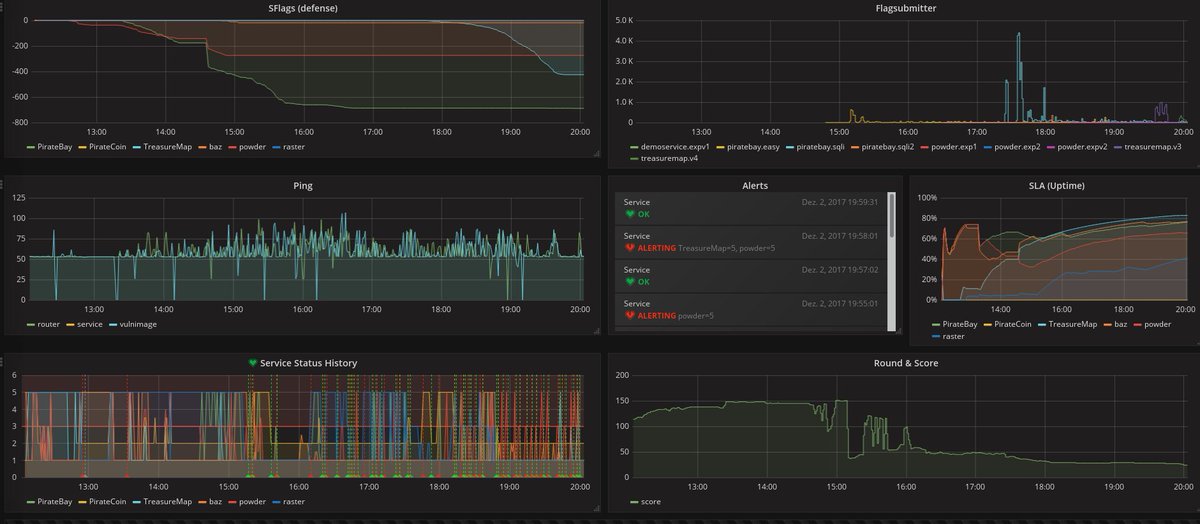Open ALERTING TreasureMap=5, powder=5 alert entry

(751, 242)
